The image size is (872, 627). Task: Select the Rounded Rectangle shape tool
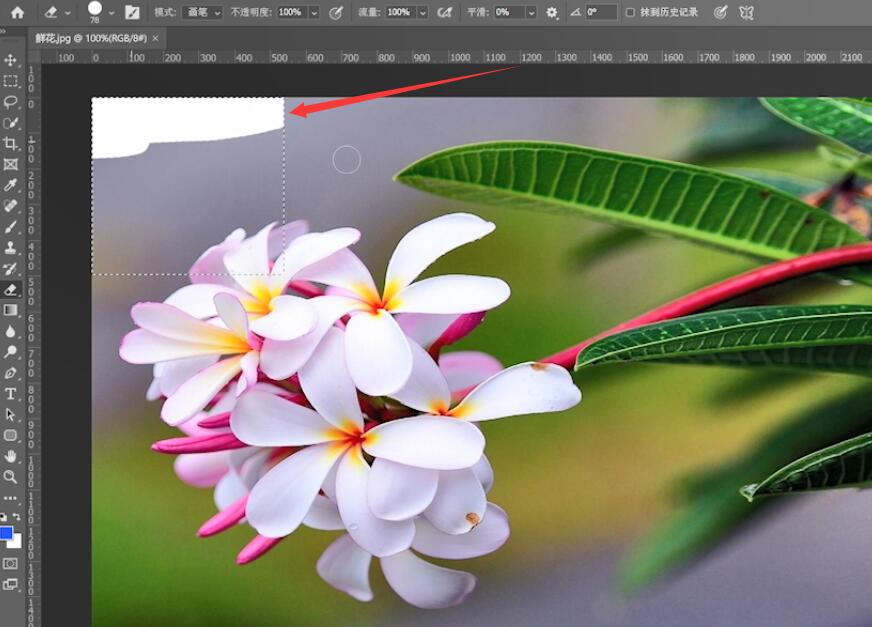11,436
